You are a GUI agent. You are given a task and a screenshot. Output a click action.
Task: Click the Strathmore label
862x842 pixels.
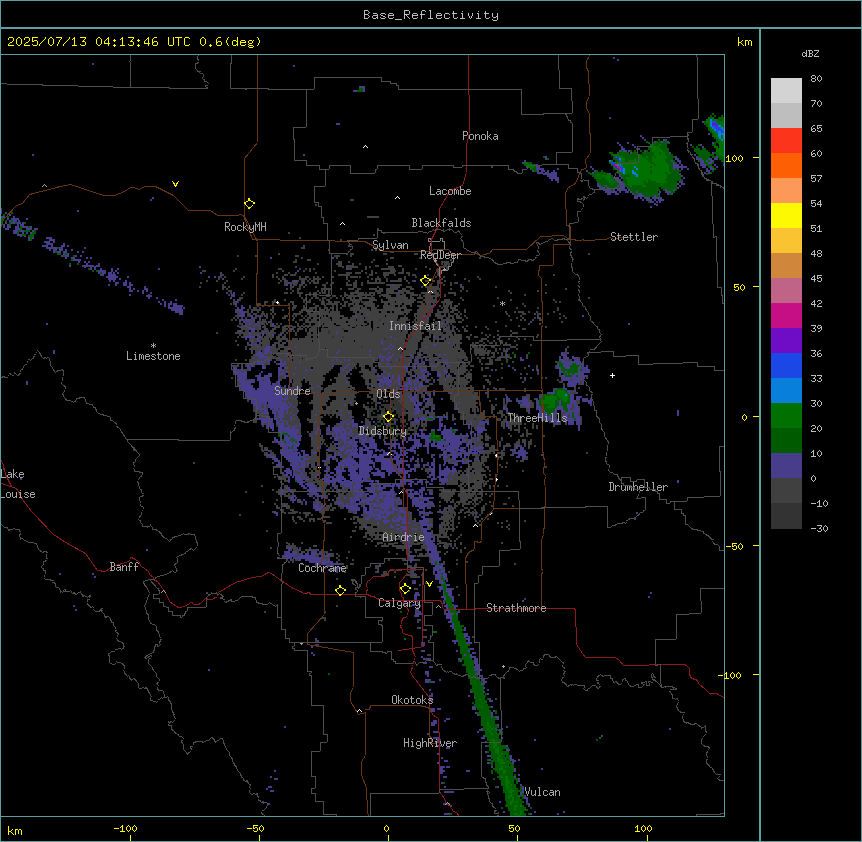pyautogui.click(x=516, y=608)
